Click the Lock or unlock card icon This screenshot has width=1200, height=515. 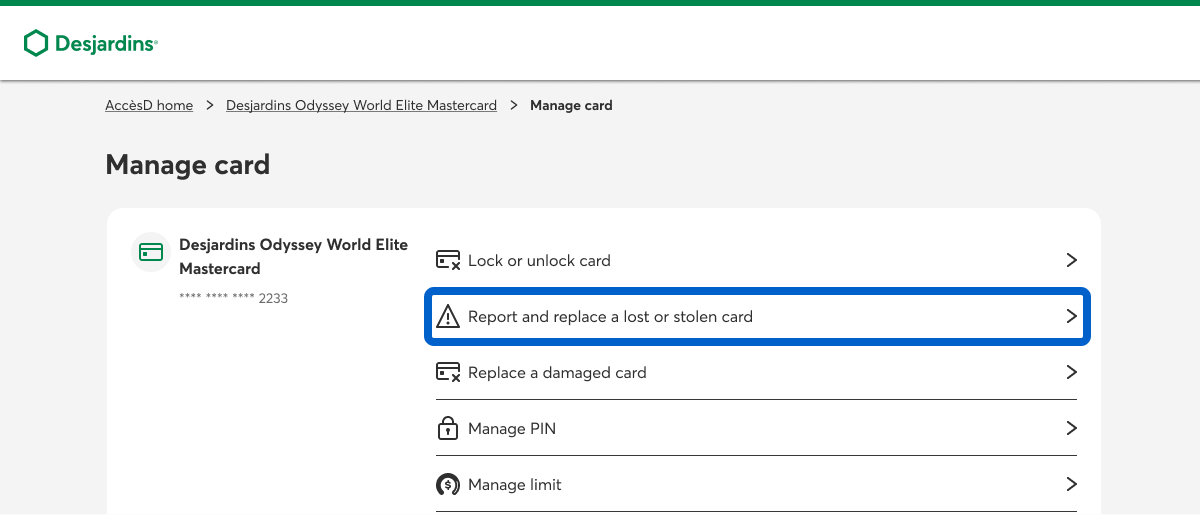(448, 261)
